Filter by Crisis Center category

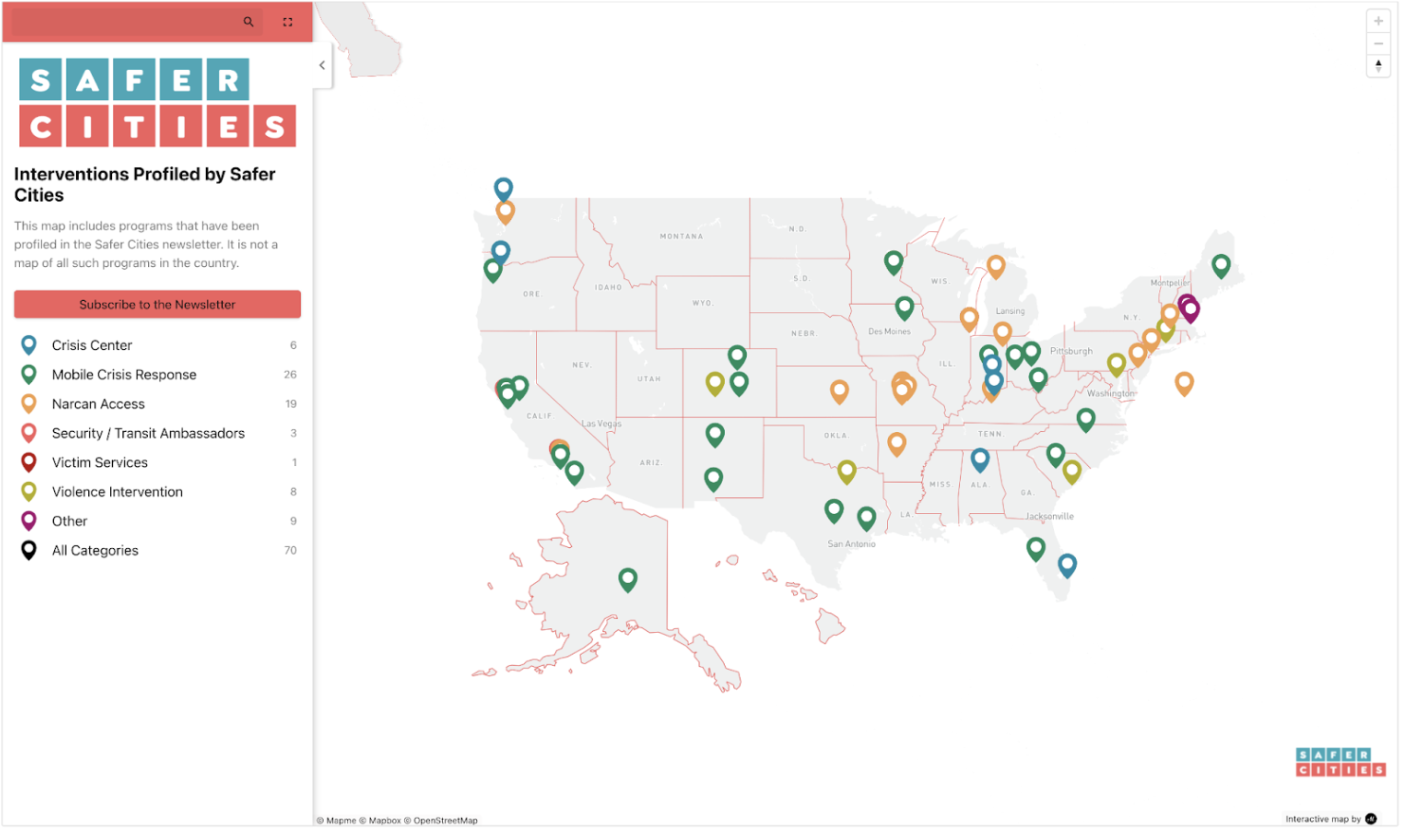pos(157,346)
